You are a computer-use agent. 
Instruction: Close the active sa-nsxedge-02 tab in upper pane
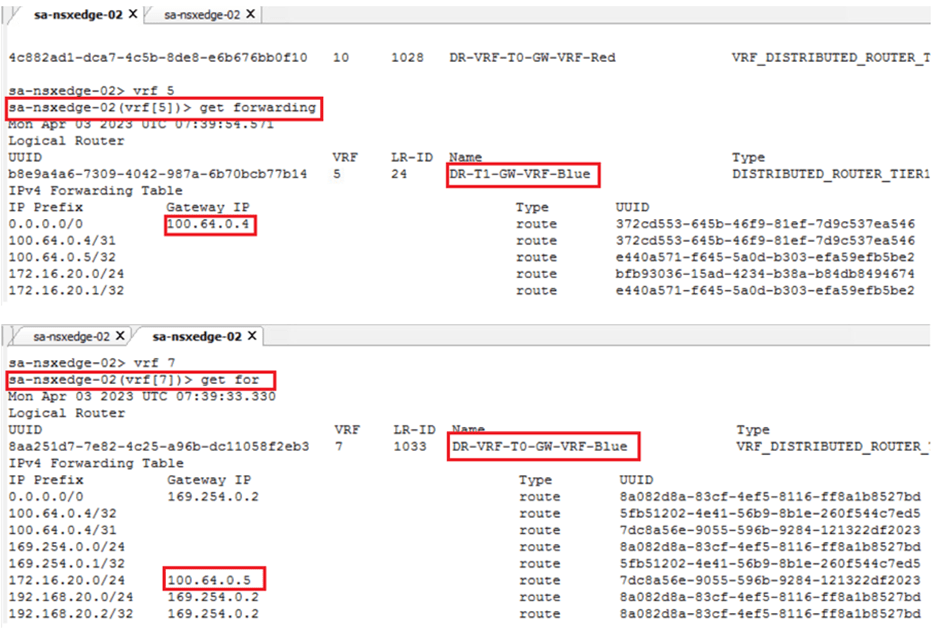coord(134,14)
